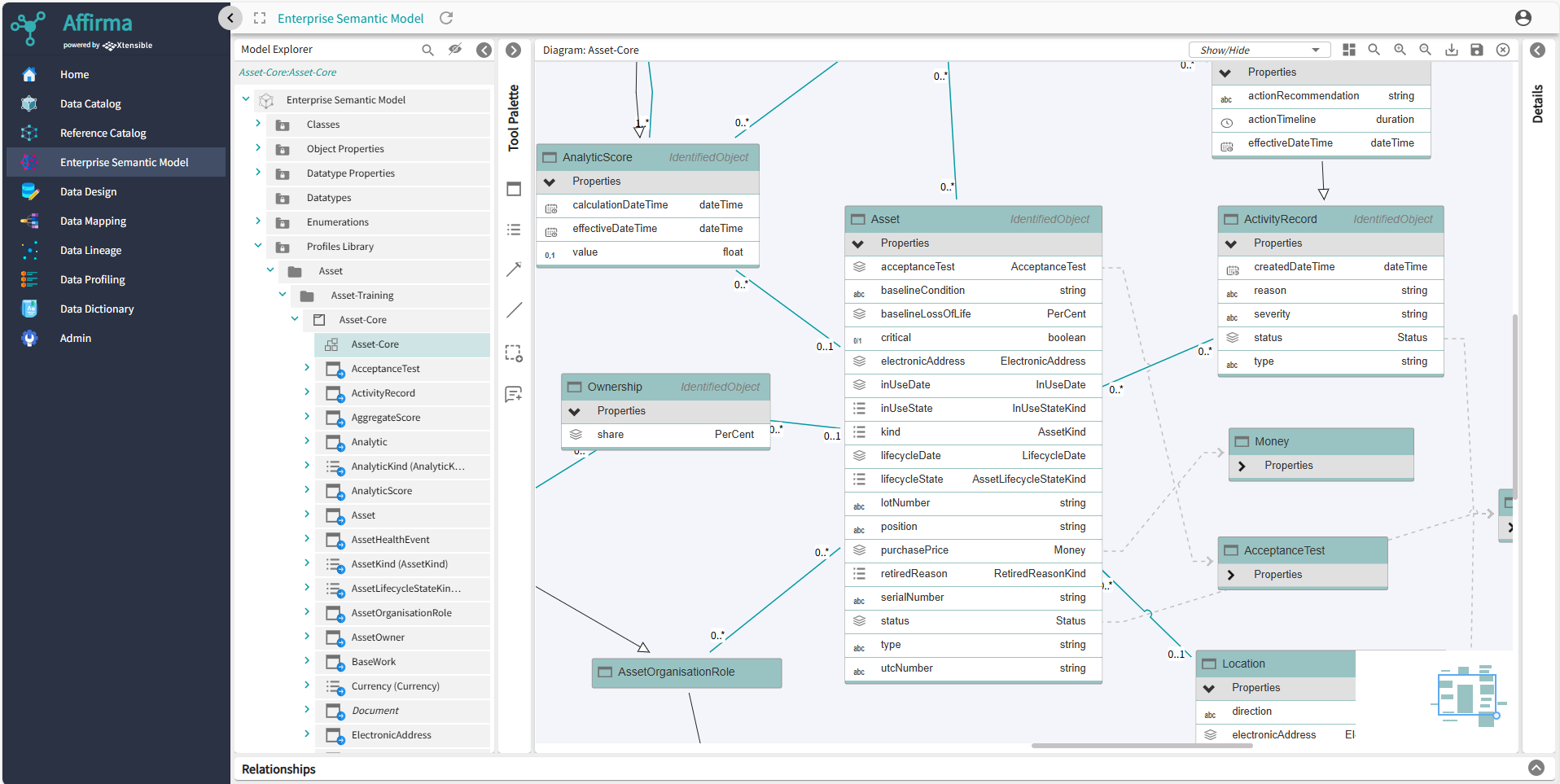The height and width of the screenshot is (784, 1560).
Task: Click the Enterprise Semantic Model header link
Action: [x=350, y=18]
